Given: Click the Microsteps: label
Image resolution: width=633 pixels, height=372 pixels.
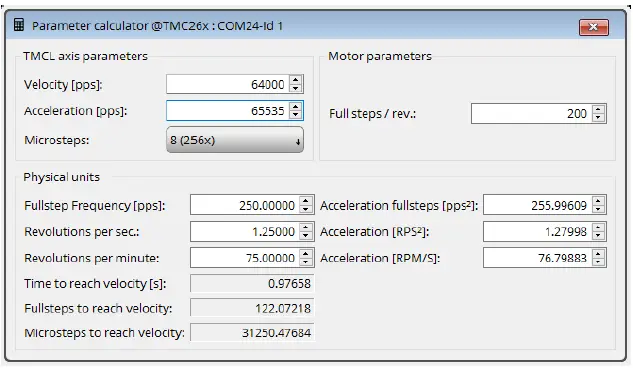Looking at the screenshot, I should (x=57, y=140).
